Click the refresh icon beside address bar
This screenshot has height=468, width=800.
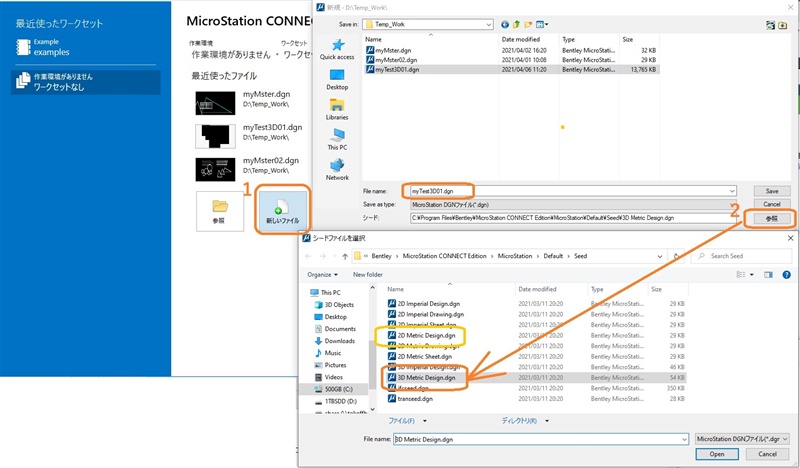click(677, 256)
